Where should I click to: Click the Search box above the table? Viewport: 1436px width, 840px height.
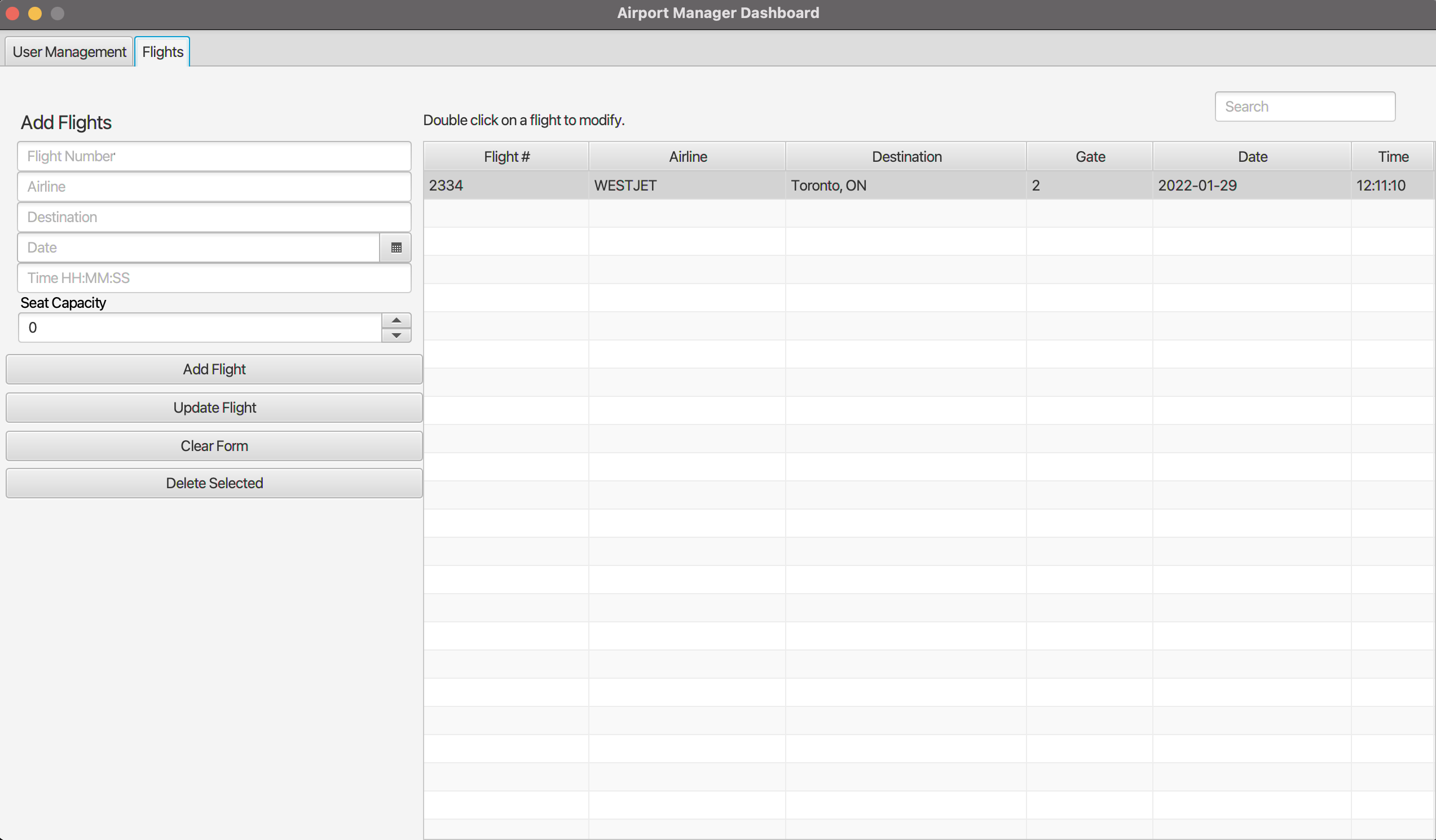pos(1305,106)
